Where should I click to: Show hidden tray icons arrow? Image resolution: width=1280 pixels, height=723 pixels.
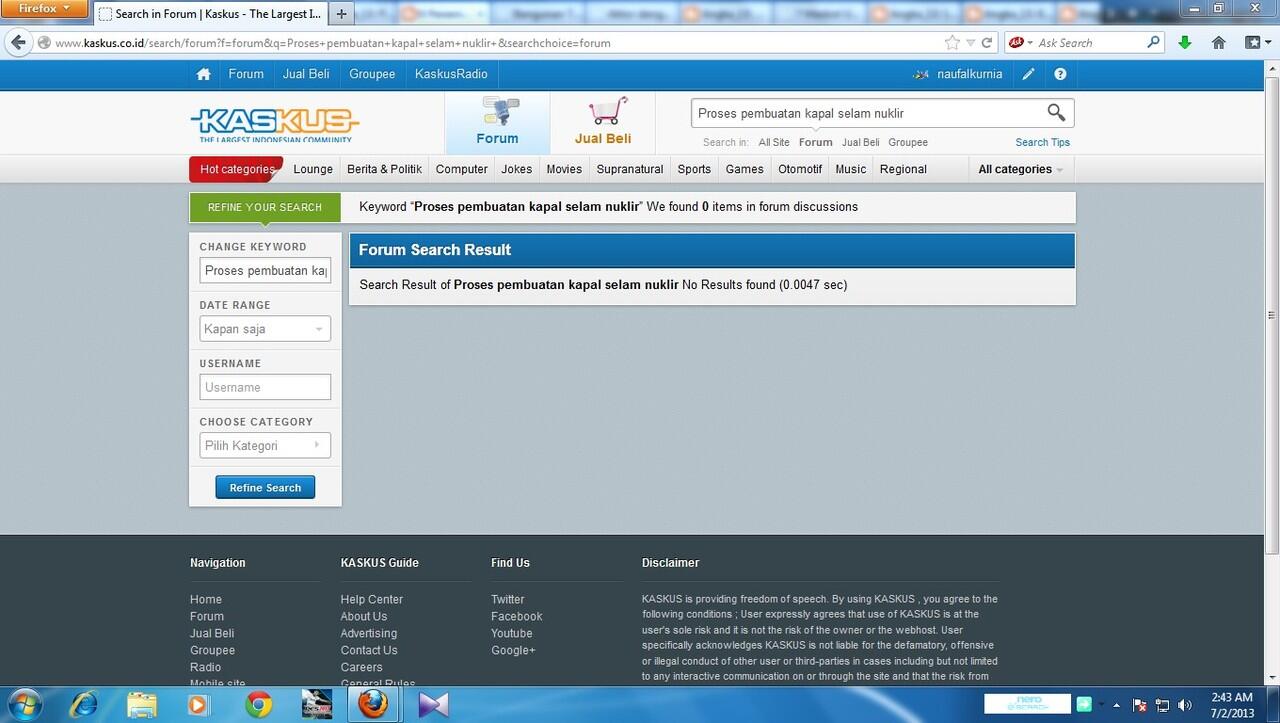pyautogui.click(x=1116, y=705)
